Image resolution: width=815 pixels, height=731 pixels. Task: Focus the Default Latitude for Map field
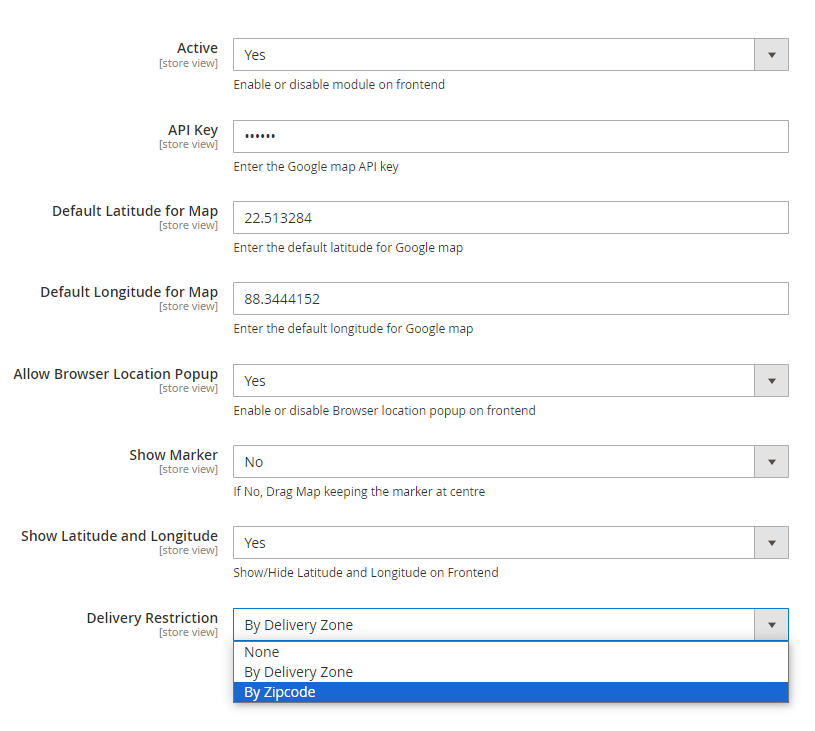[510, 217]
